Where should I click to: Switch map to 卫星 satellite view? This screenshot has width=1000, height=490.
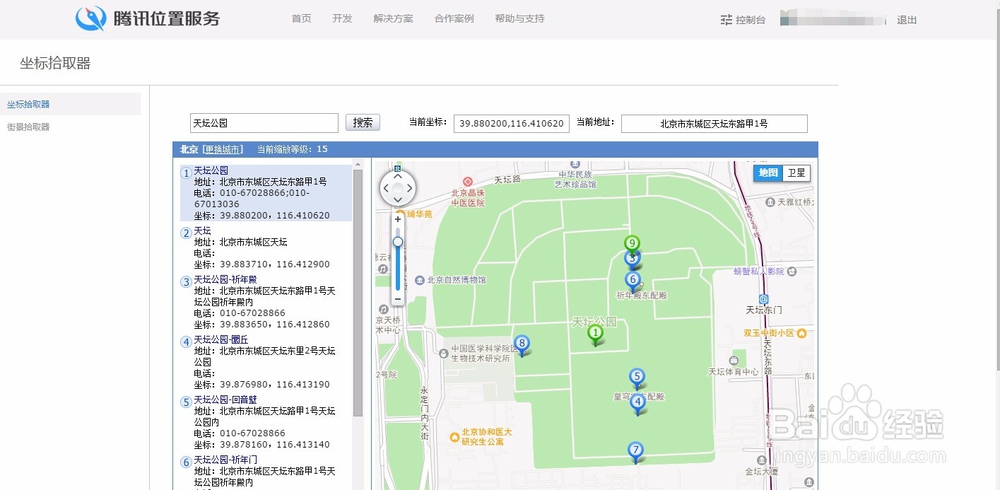click(x=796, y=173)
